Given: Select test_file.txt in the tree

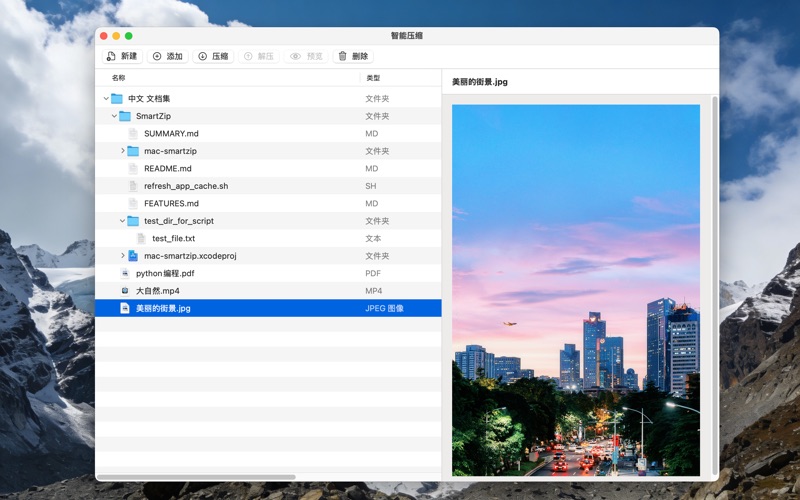Looking at the screenshot, I should pyautogui.click(x=173, y=239).
